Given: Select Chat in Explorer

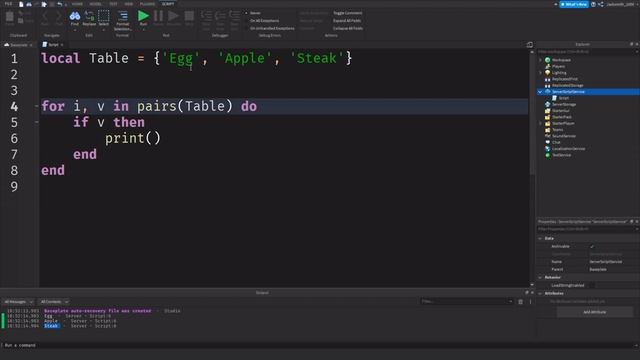Looking at the screenshot, I should coord(556,142).
